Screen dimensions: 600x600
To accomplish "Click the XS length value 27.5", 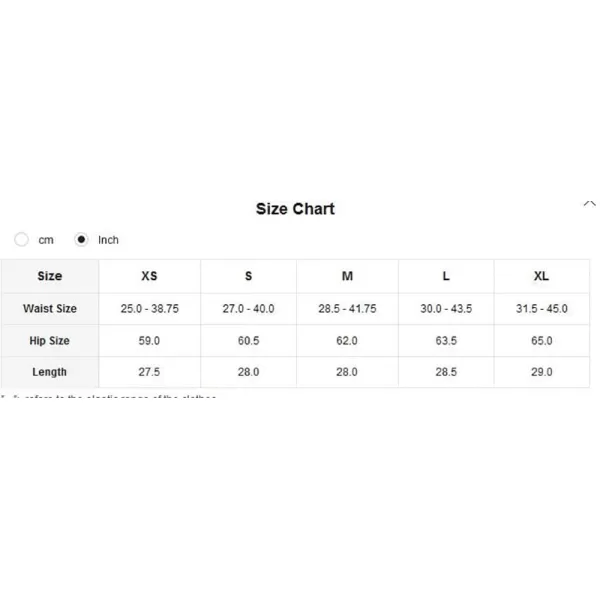I will (149, 372).
